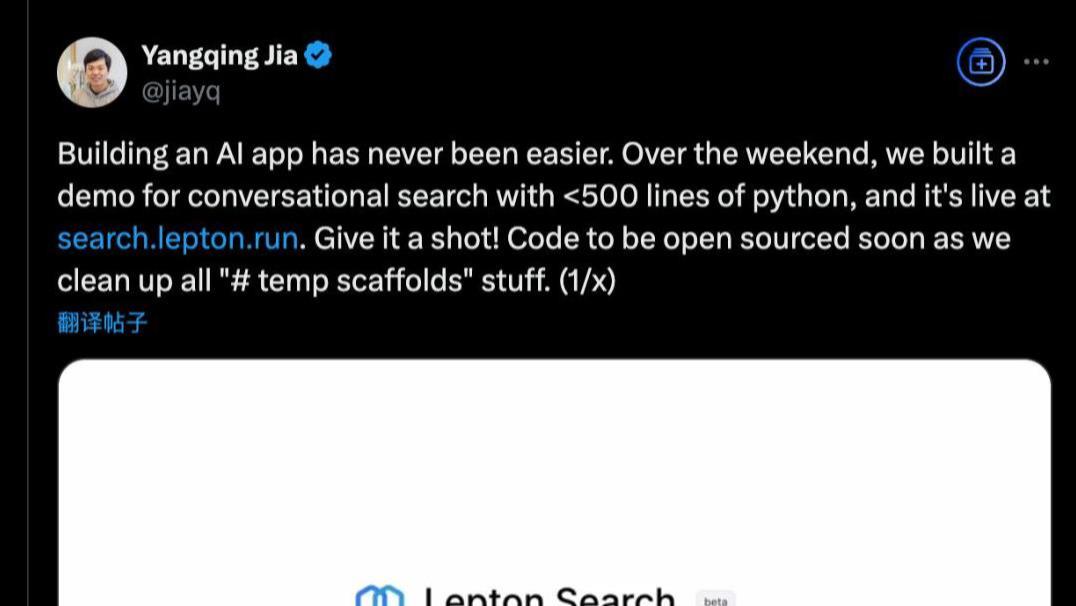This screenshot has width=1076, height=606.
Task: Open Yangqing Jia's profile avatar
Action: tap(92, 72)
